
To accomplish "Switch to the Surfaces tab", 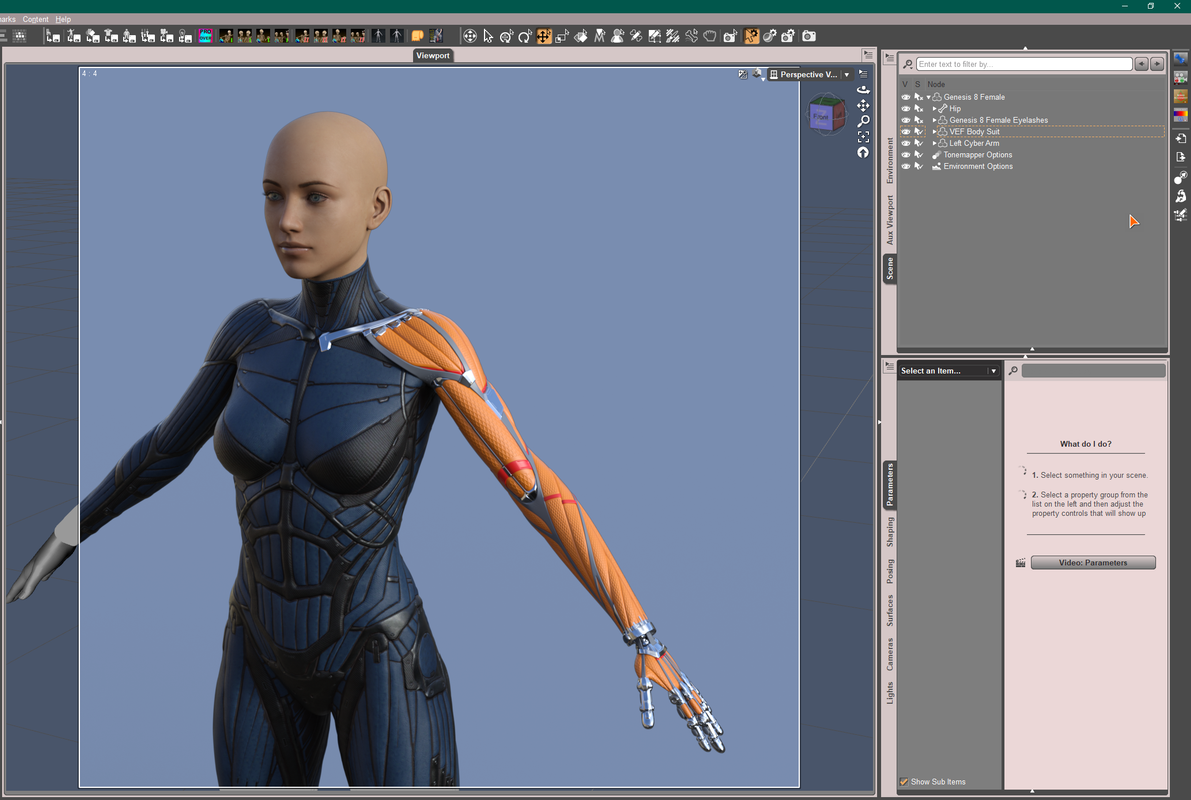I will pos(890,610).
